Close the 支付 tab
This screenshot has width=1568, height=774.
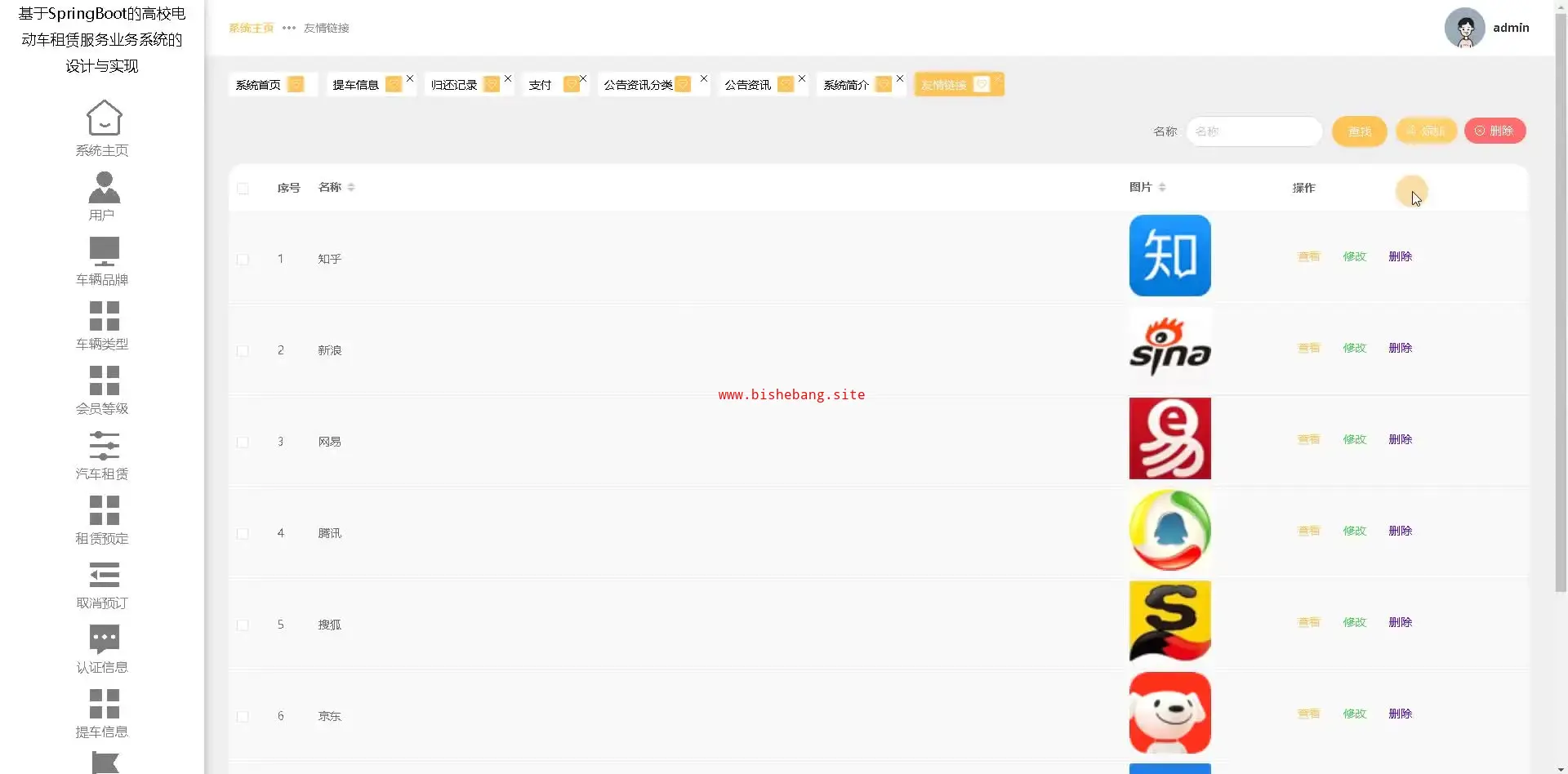[x=583, y=78]
